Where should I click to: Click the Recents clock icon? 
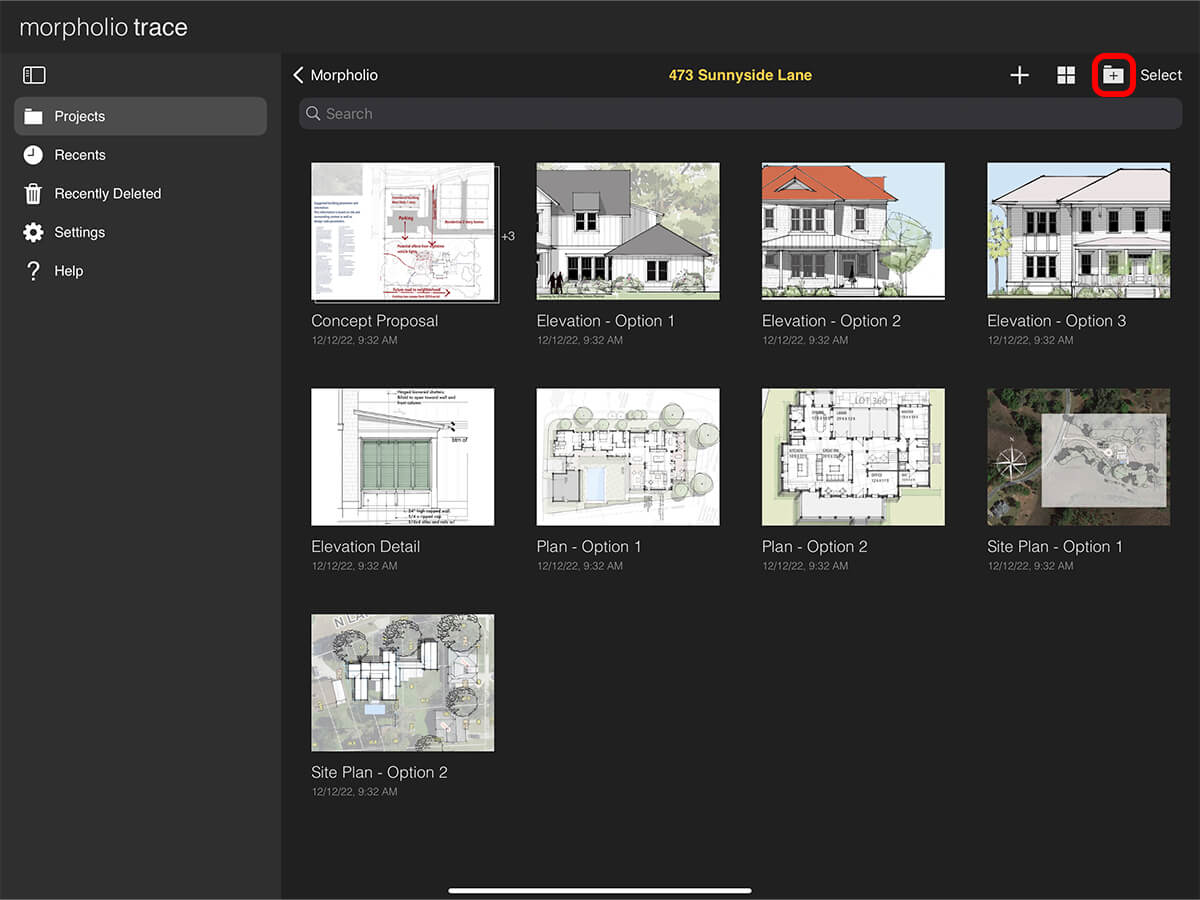coord(34,155)
